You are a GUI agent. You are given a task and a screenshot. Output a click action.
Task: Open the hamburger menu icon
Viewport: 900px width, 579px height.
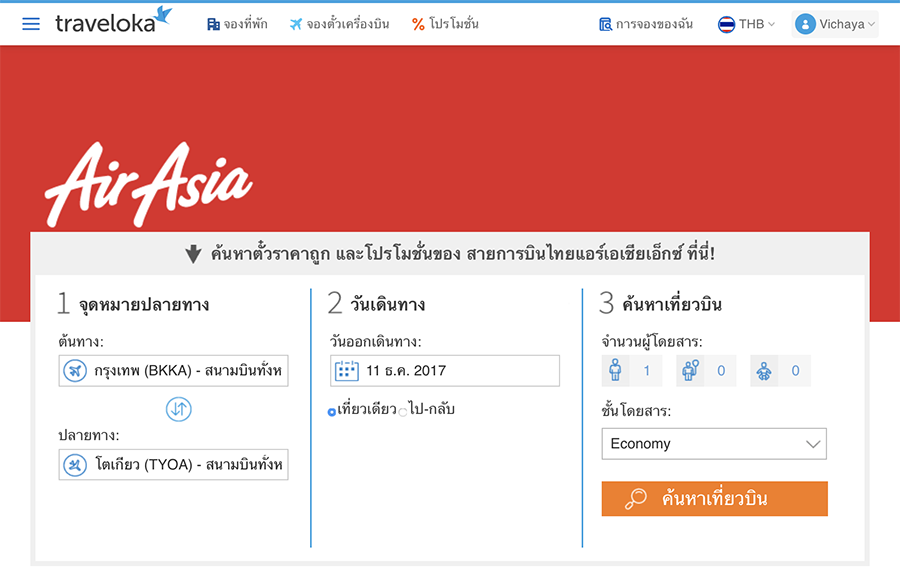pyautogui.click(x=31, y=24)
